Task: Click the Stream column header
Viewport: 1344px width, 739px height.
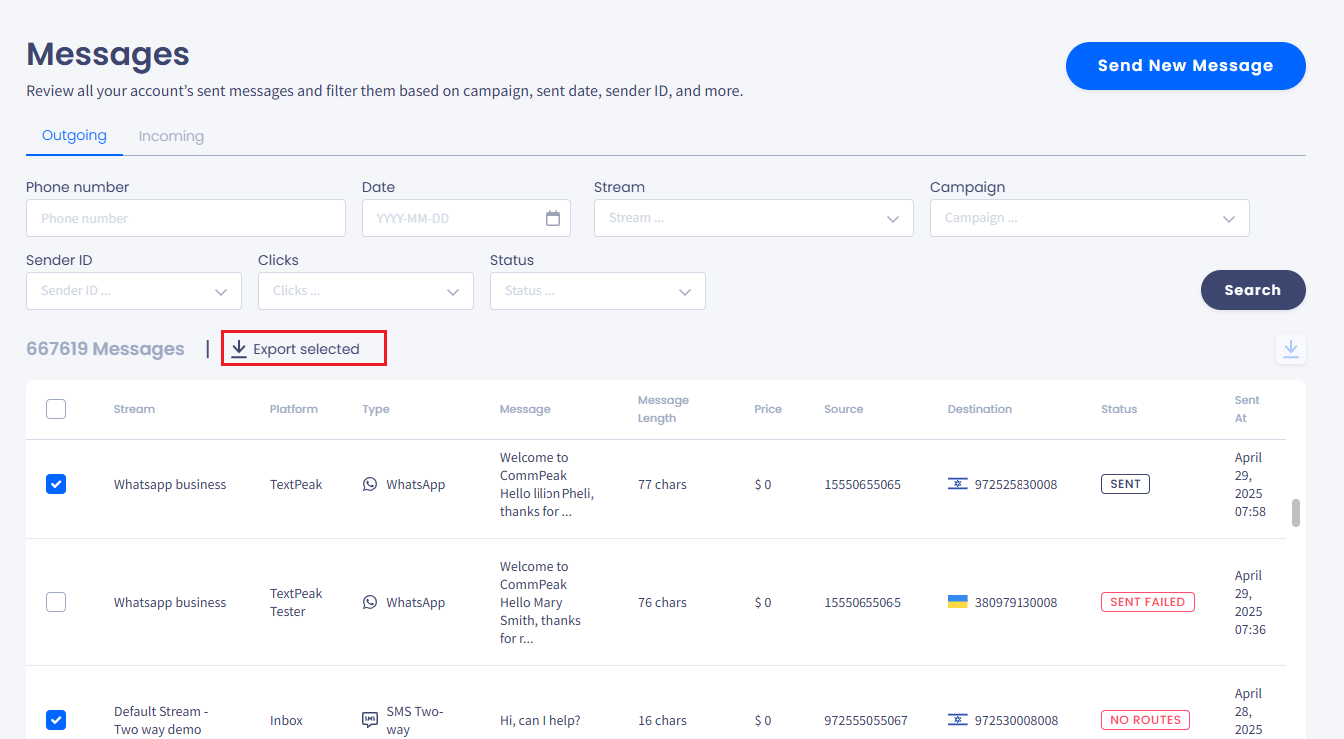Action: pos(134,409)
